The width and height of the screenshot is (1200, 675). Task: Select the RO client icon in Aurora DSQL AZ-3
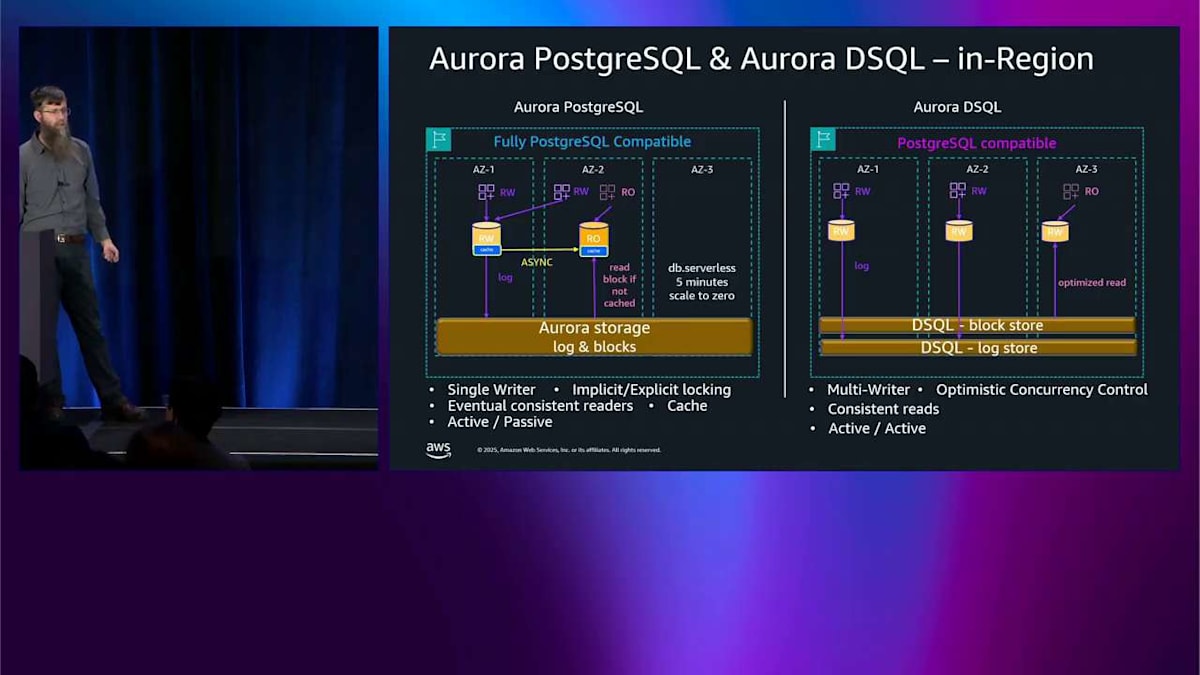click(1071, 191)
